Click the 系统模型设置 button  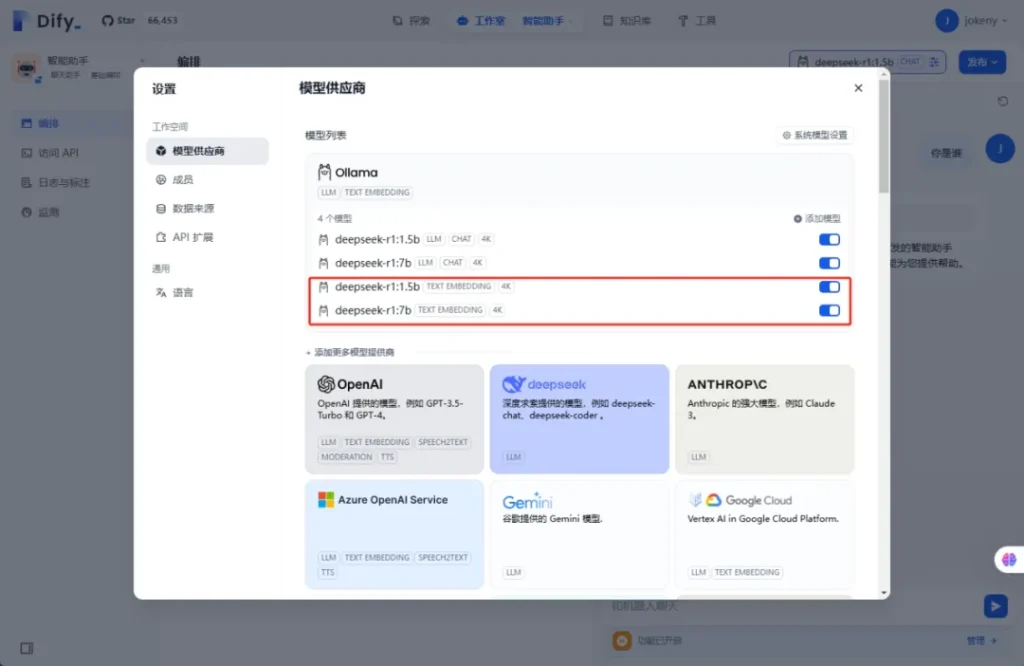[x=814, y=135]
